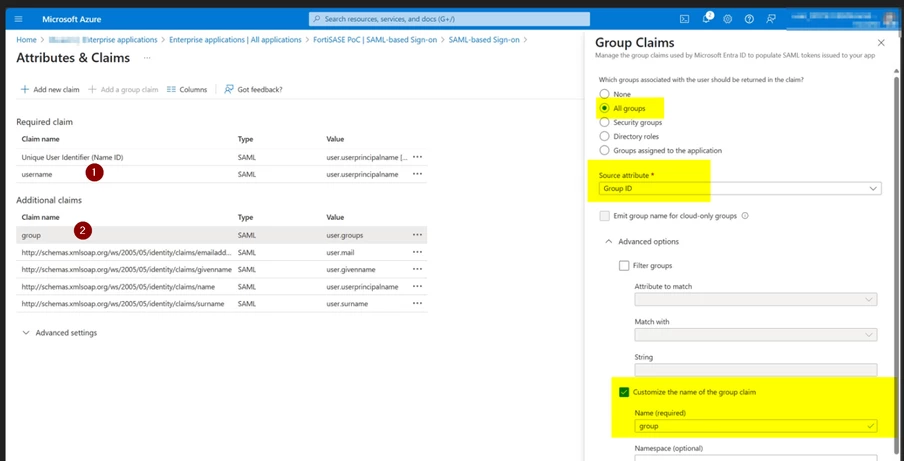Open FortiSASE PoC | SAML-based Sign-on breadcrumb
The width and height of the screenshot is (904, 461).
tap(375, 40)
